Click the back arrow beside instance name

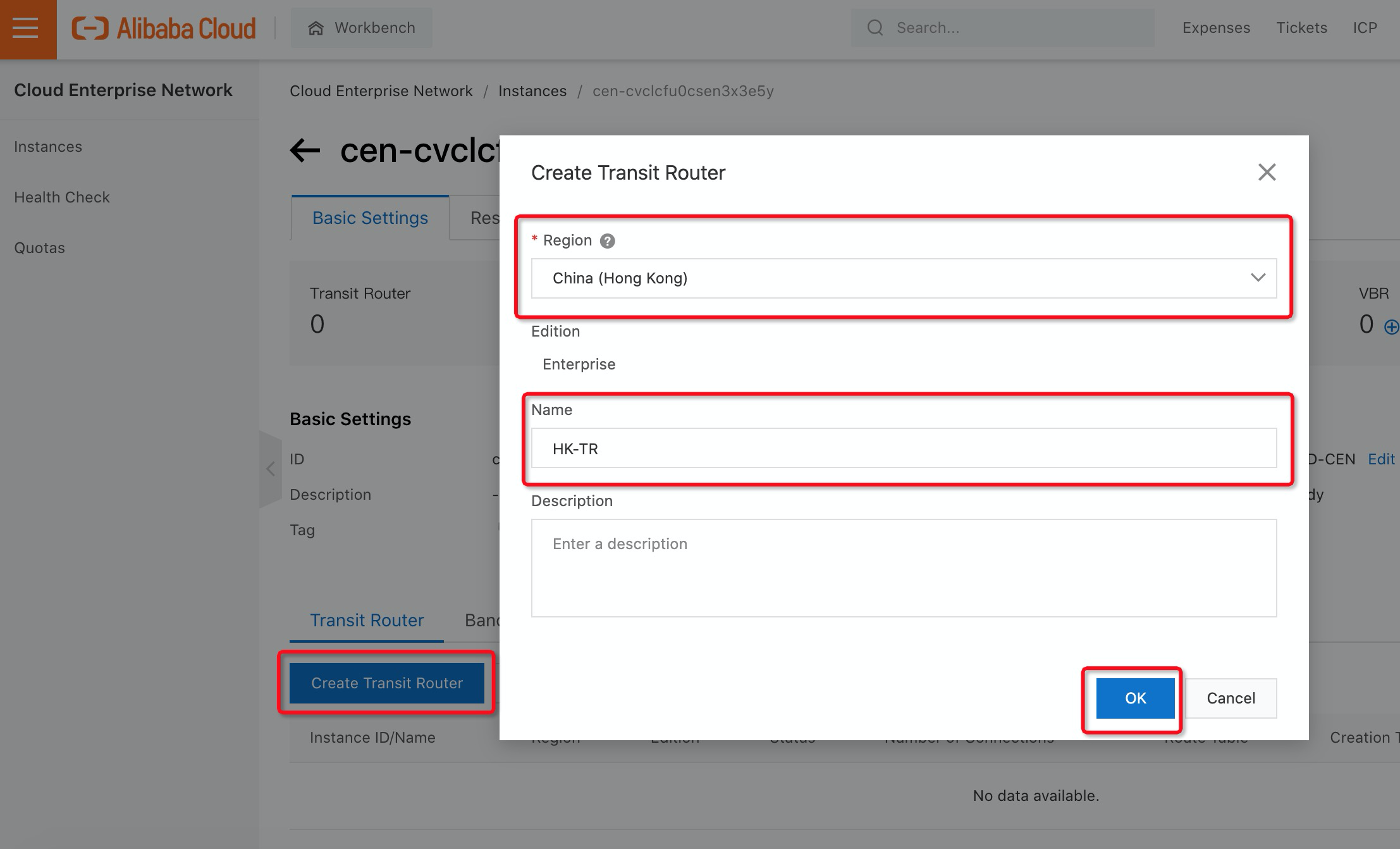tap(305, 151)
